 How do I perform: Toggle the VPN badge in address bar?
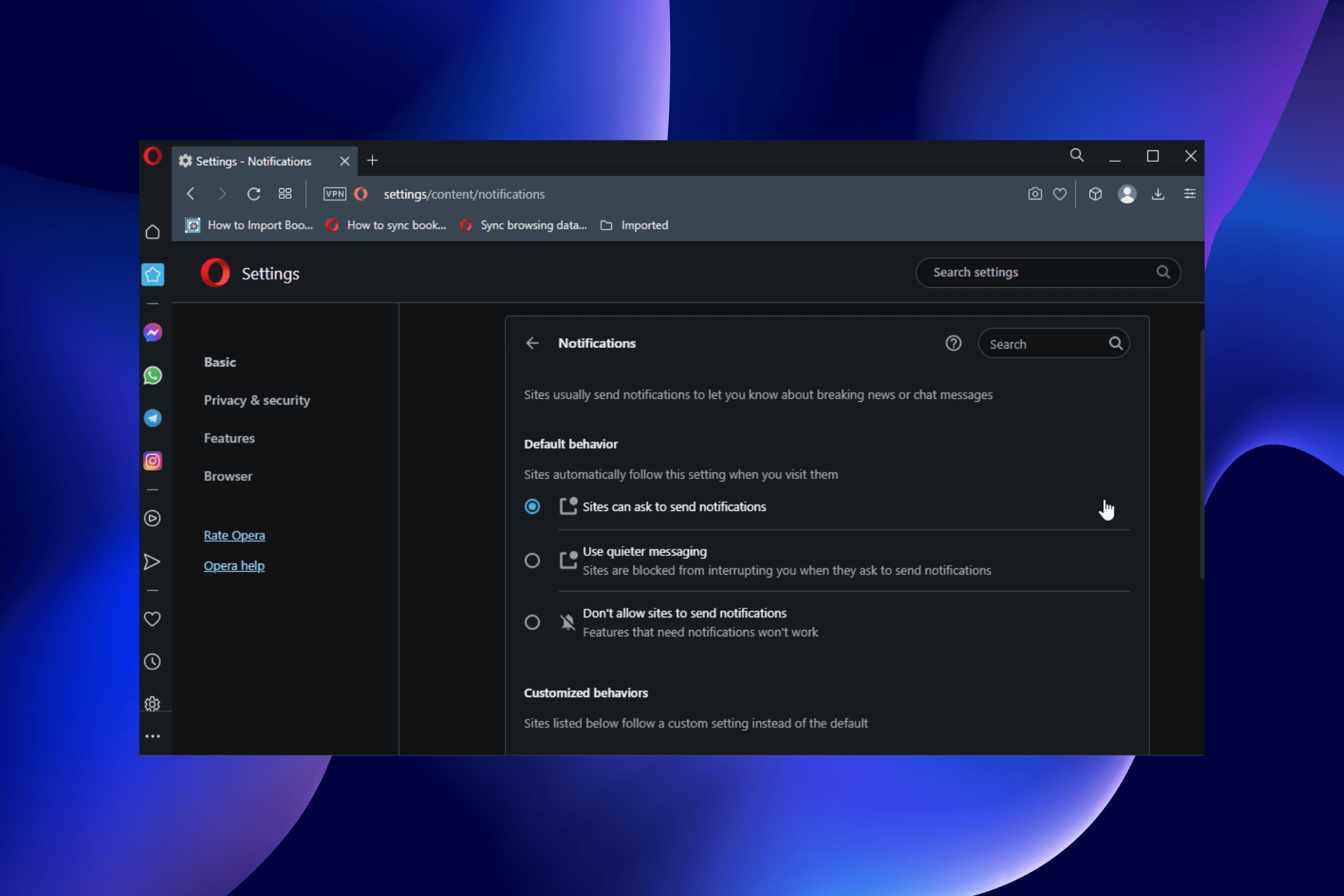(335, 194)
